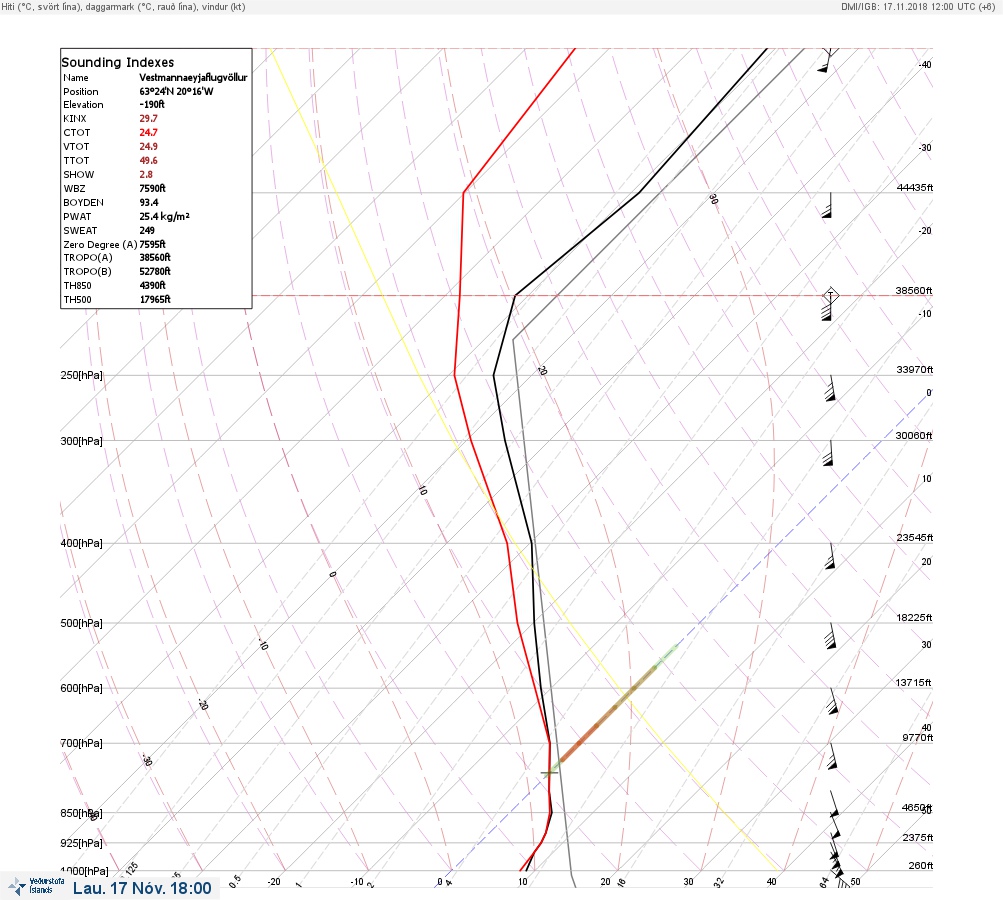Click the wind barb at 23545ft

tap(830, 556)
